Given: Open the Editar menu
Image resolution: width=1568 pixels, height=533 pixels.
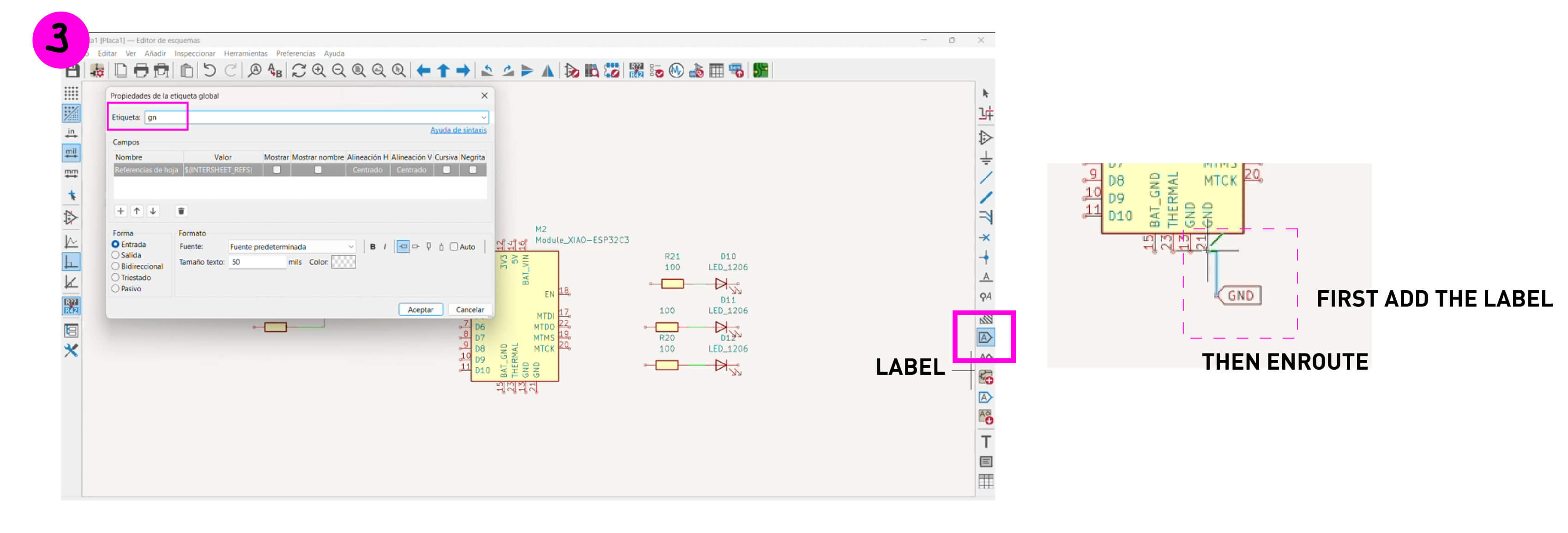Looking at the screenshot, I should pos(107,54).
